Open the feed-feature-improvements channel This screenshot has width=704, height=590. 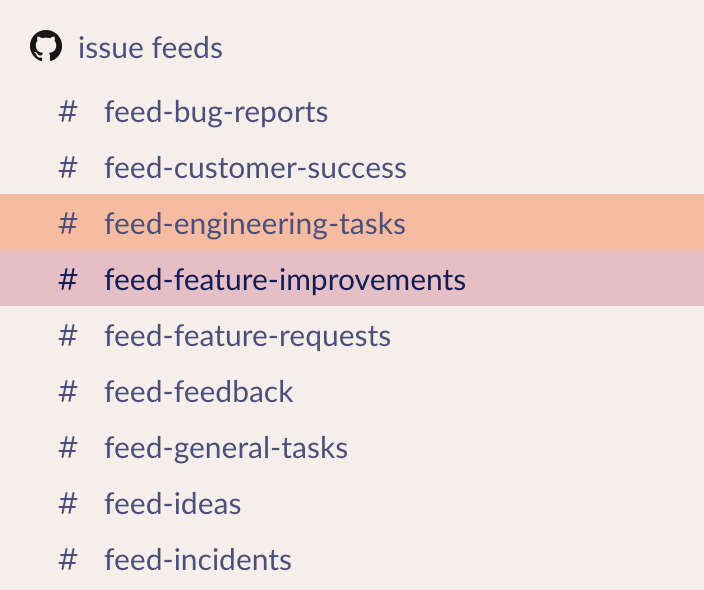[x=352, y=278]
